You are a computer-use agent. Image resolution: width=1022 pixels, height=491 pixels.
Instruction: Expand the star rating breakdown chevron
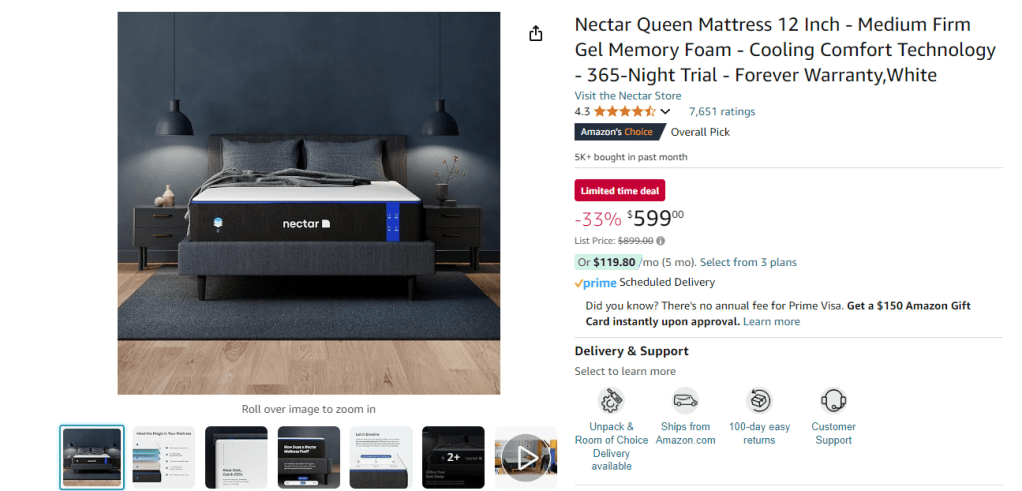coord(665,112)
